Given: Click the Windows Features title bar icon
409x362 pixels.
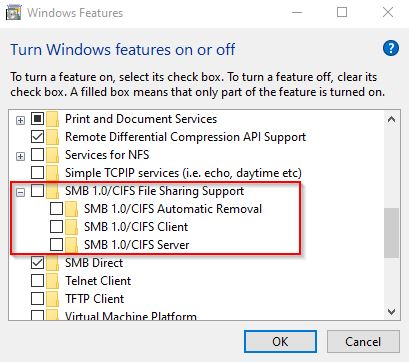Looking at the screenshot, I should [14, 13].
